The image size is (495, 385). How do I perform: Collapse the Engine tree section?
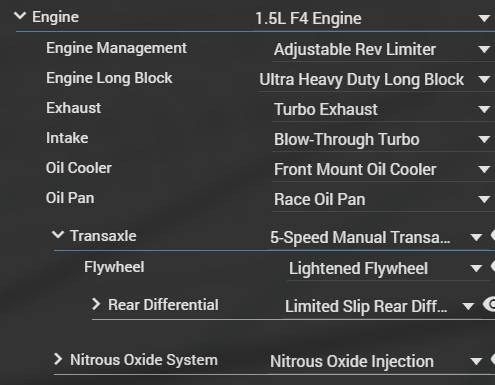point(20,15)
